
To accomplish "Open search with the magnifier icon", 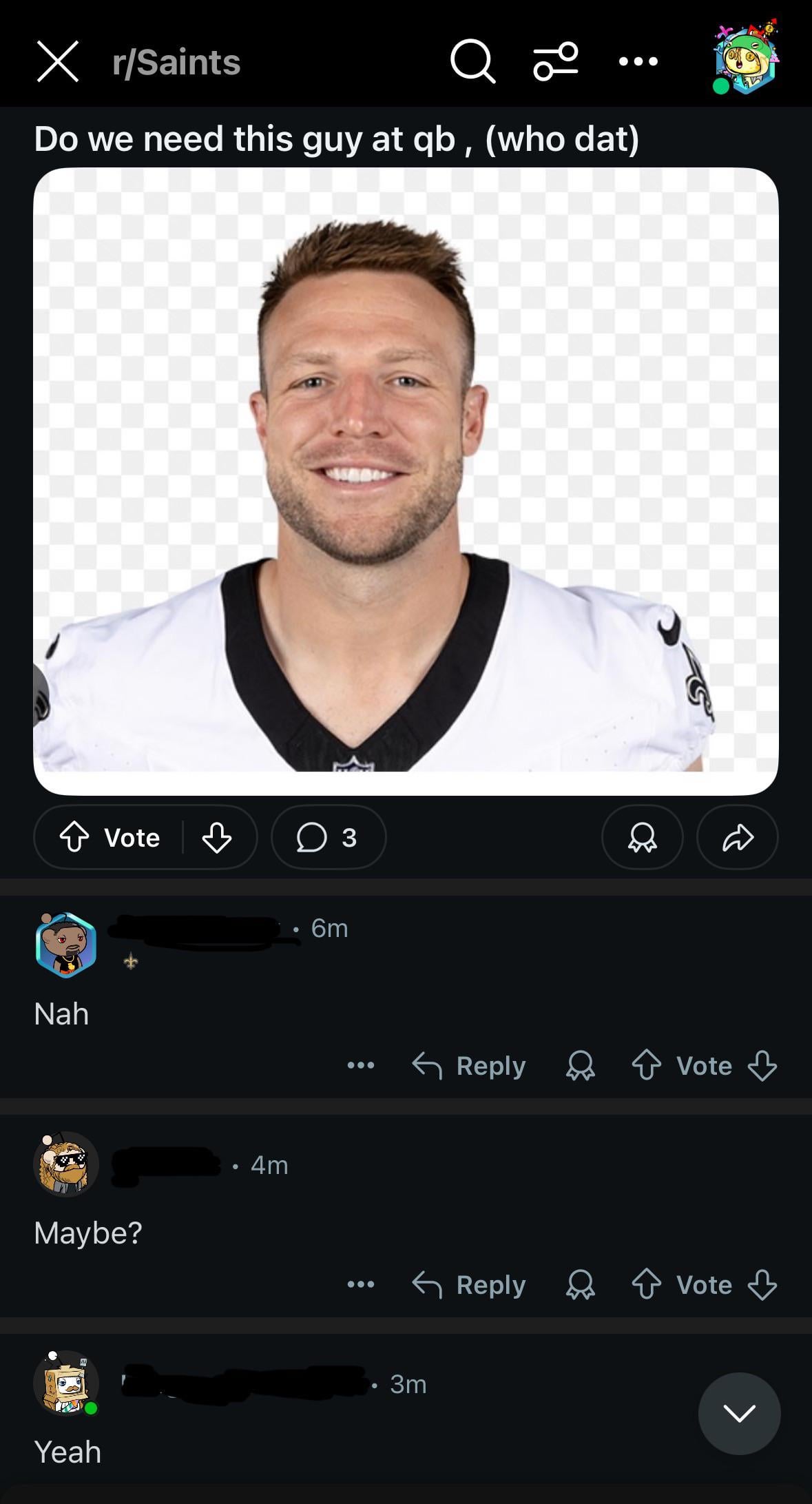I will pos(472,62).
